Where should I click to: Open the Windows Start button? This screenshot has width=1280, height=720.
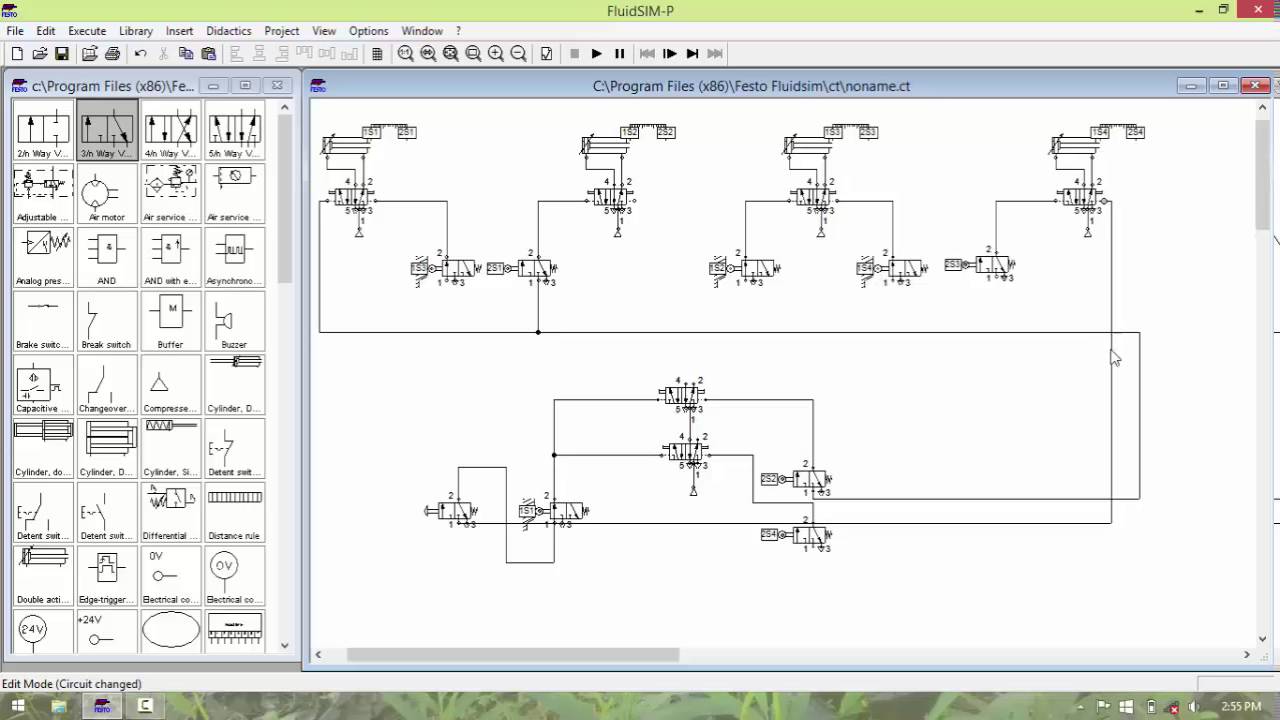[x=17, y=706]
